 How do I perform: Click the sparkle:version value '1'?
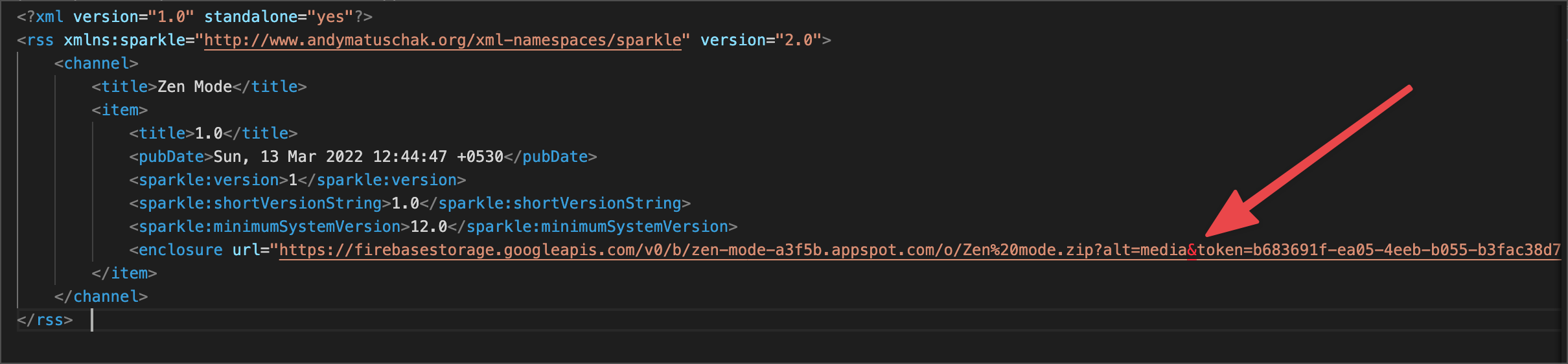pos(293,180)
